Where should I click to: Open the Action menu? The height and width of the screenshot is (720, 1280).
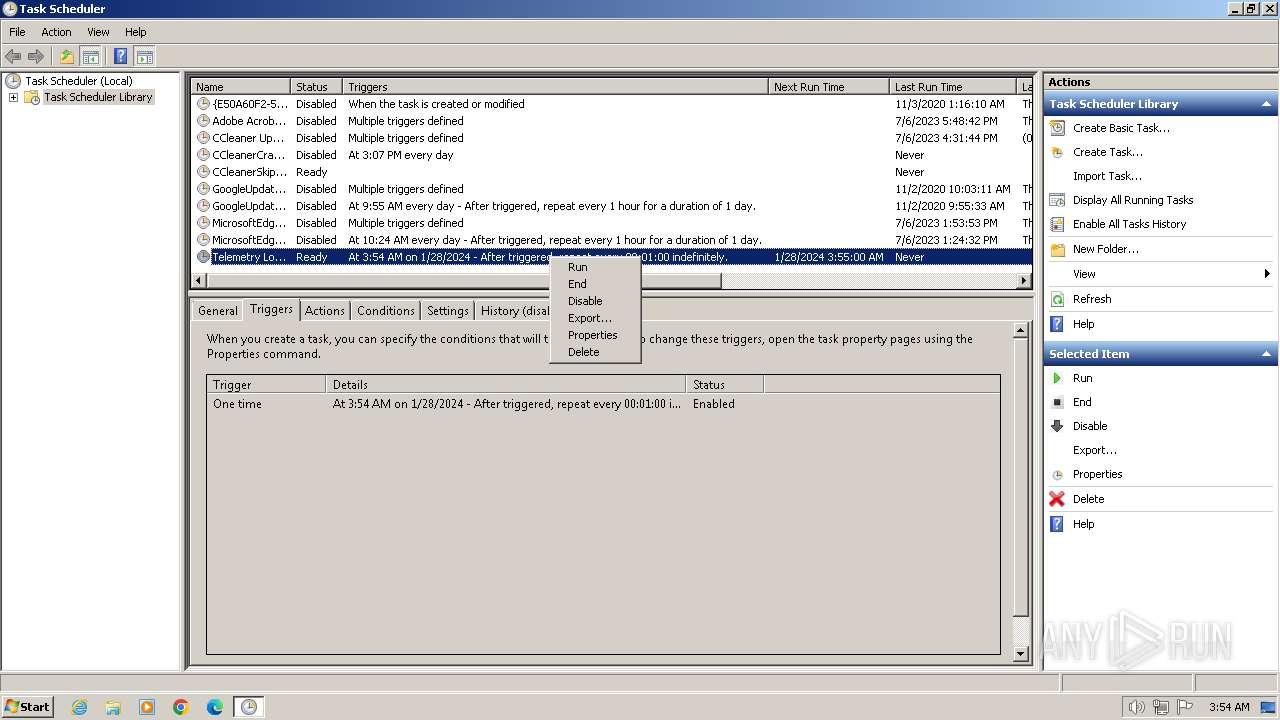[56, 32]
